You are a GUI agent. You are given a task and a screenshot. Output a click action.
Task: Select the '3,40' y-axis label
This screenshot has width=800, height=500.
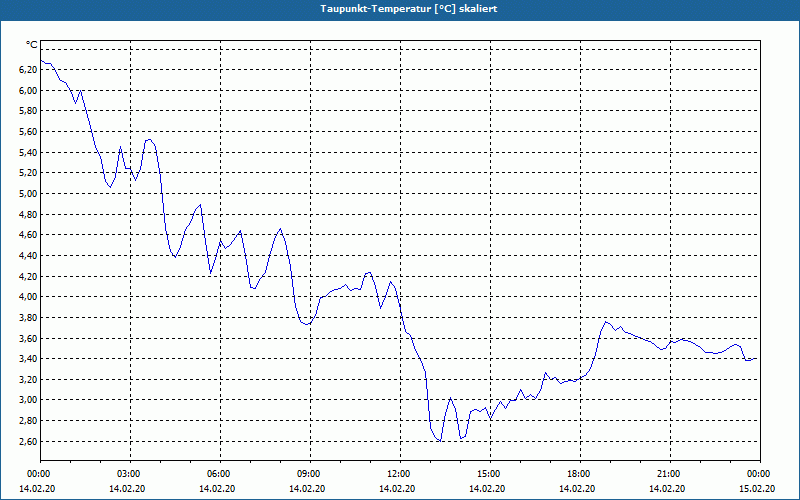tap(29, 359)
